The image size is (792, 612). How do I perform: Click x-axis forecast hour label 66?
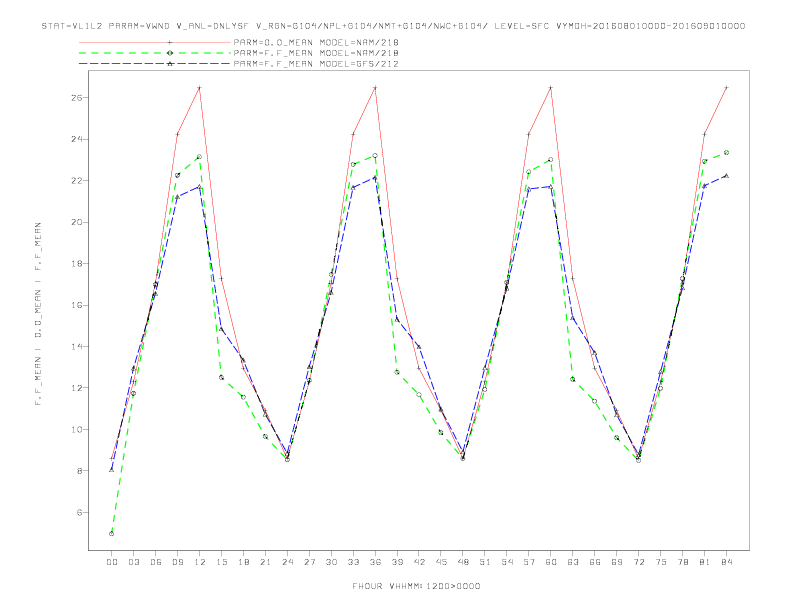point(595,562)
